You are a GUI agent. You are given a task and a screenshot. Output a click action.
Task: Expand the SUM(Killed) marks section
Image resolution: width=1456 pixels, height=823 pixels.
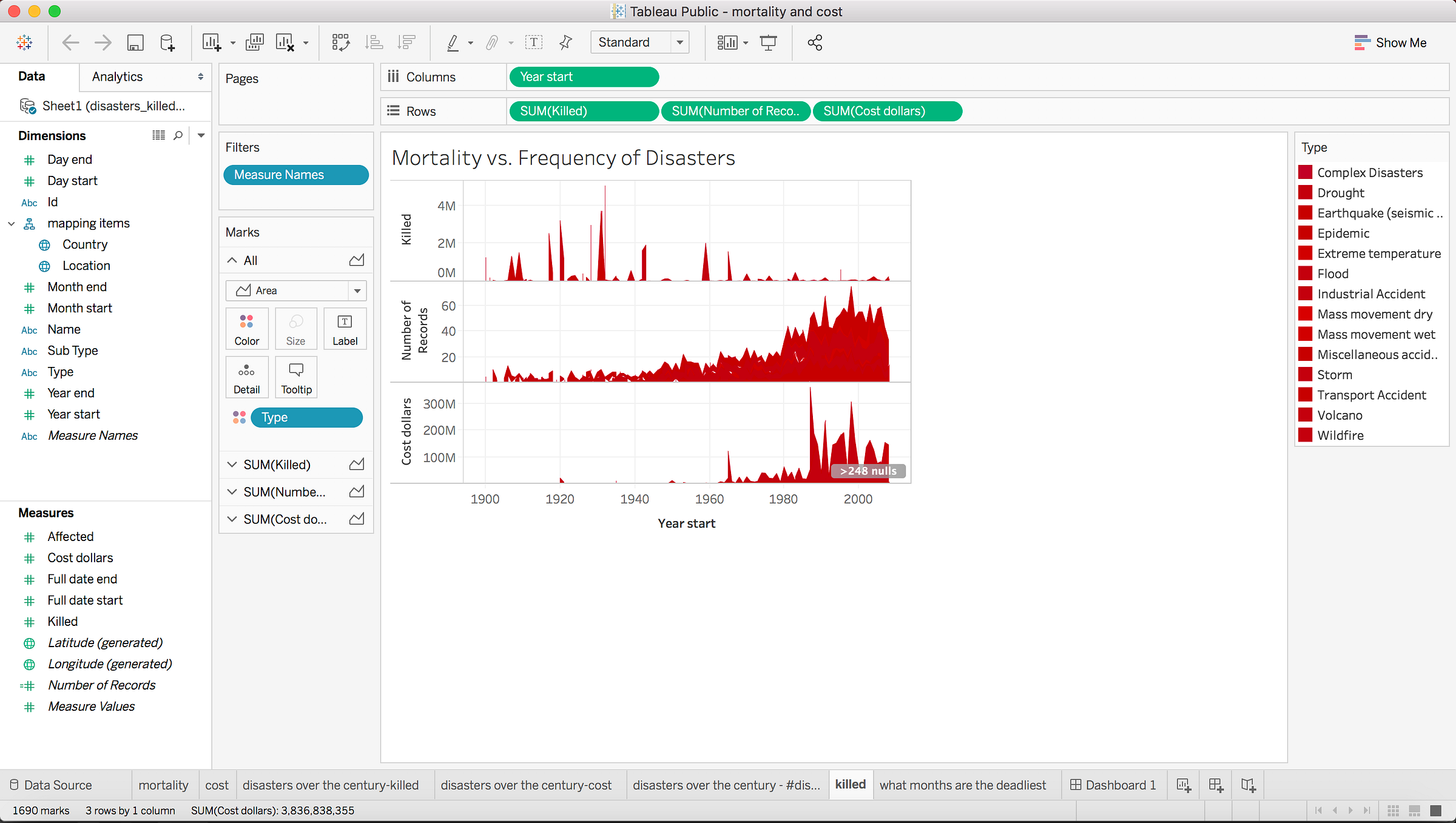coord(232,465)
